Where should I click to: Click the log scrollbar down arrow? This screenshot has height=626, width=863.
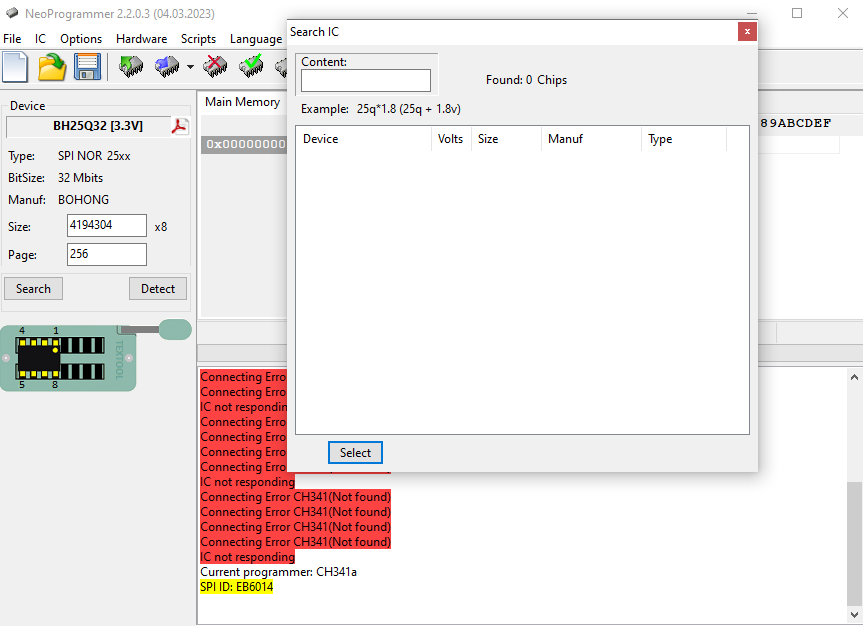854,614
